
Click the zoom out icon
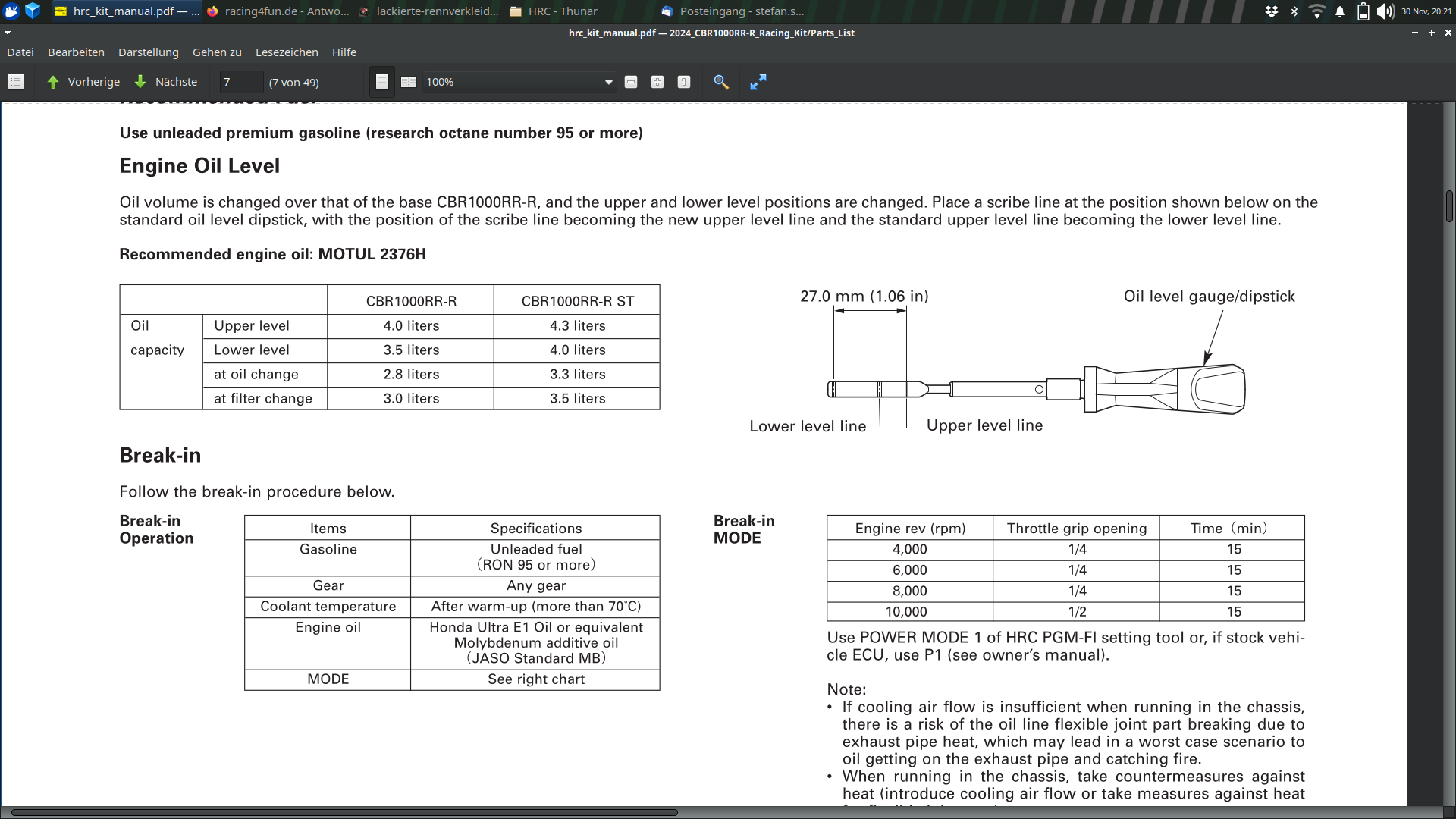(631, 82)
